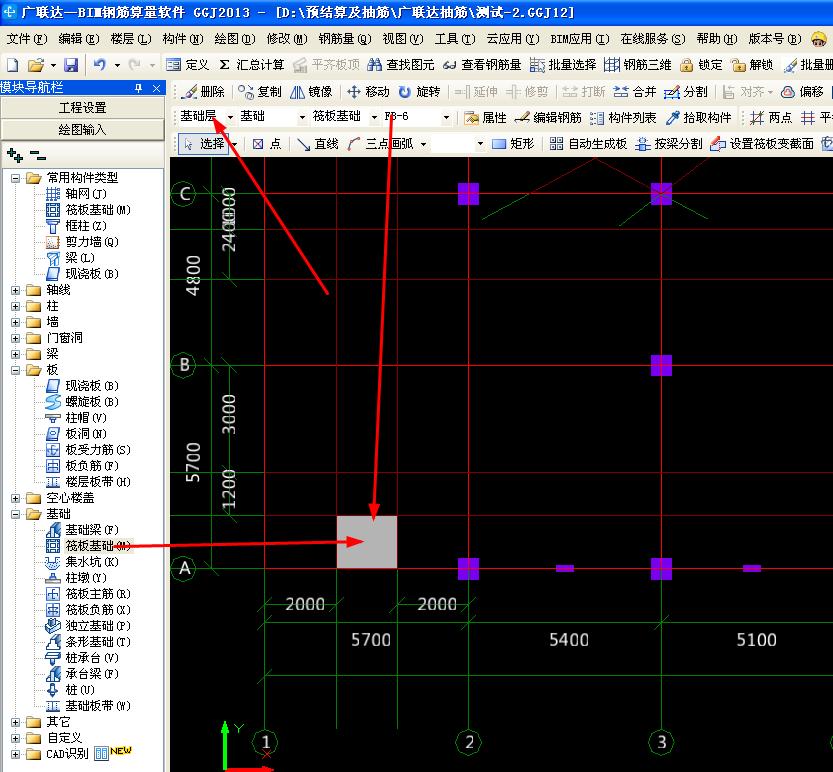Run 汇总计算 summary calculation
833x772 pixels.
click(252, 65)
